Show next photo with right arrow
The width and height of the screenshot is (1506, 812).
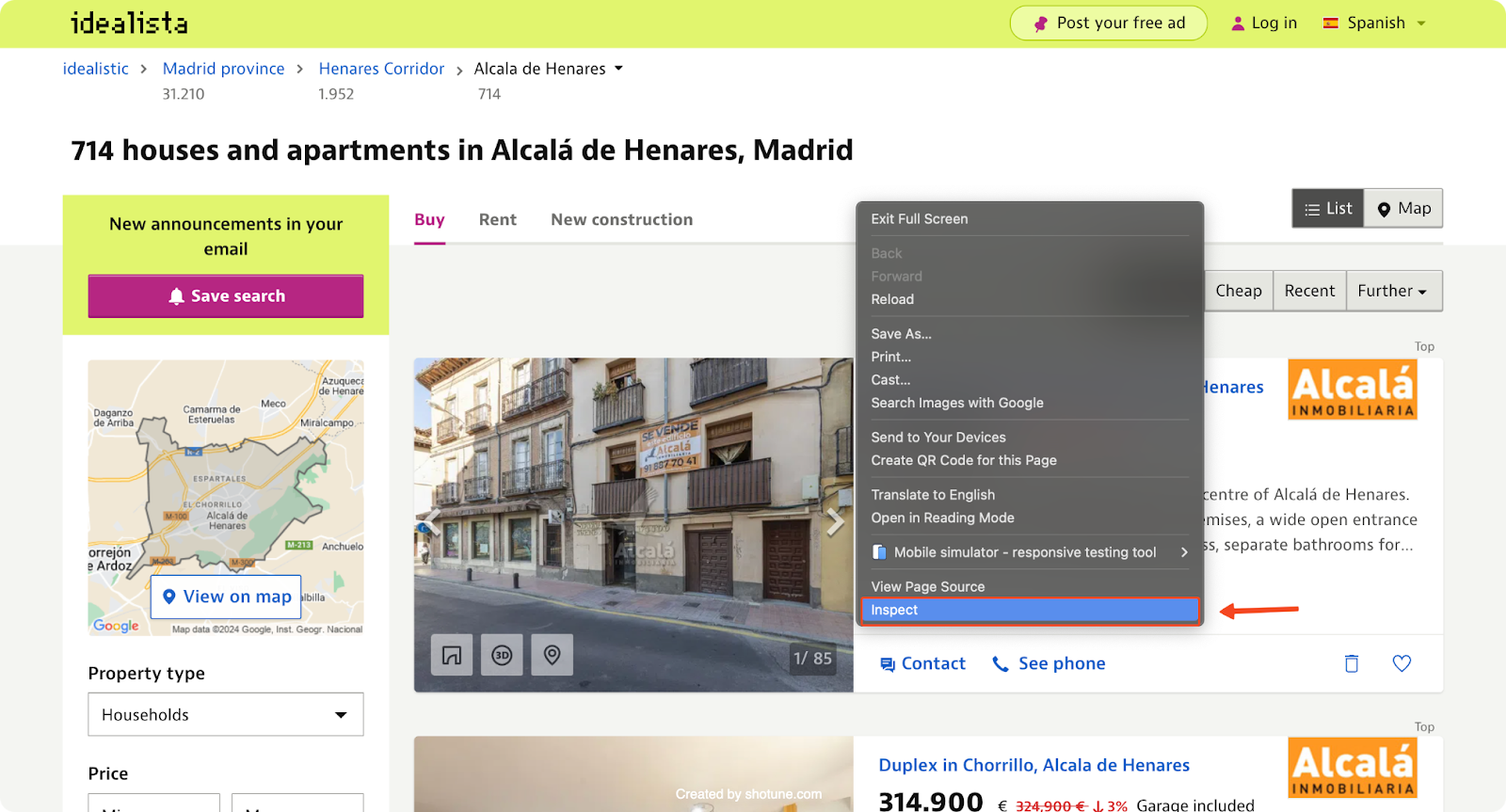tap(835, 522)
